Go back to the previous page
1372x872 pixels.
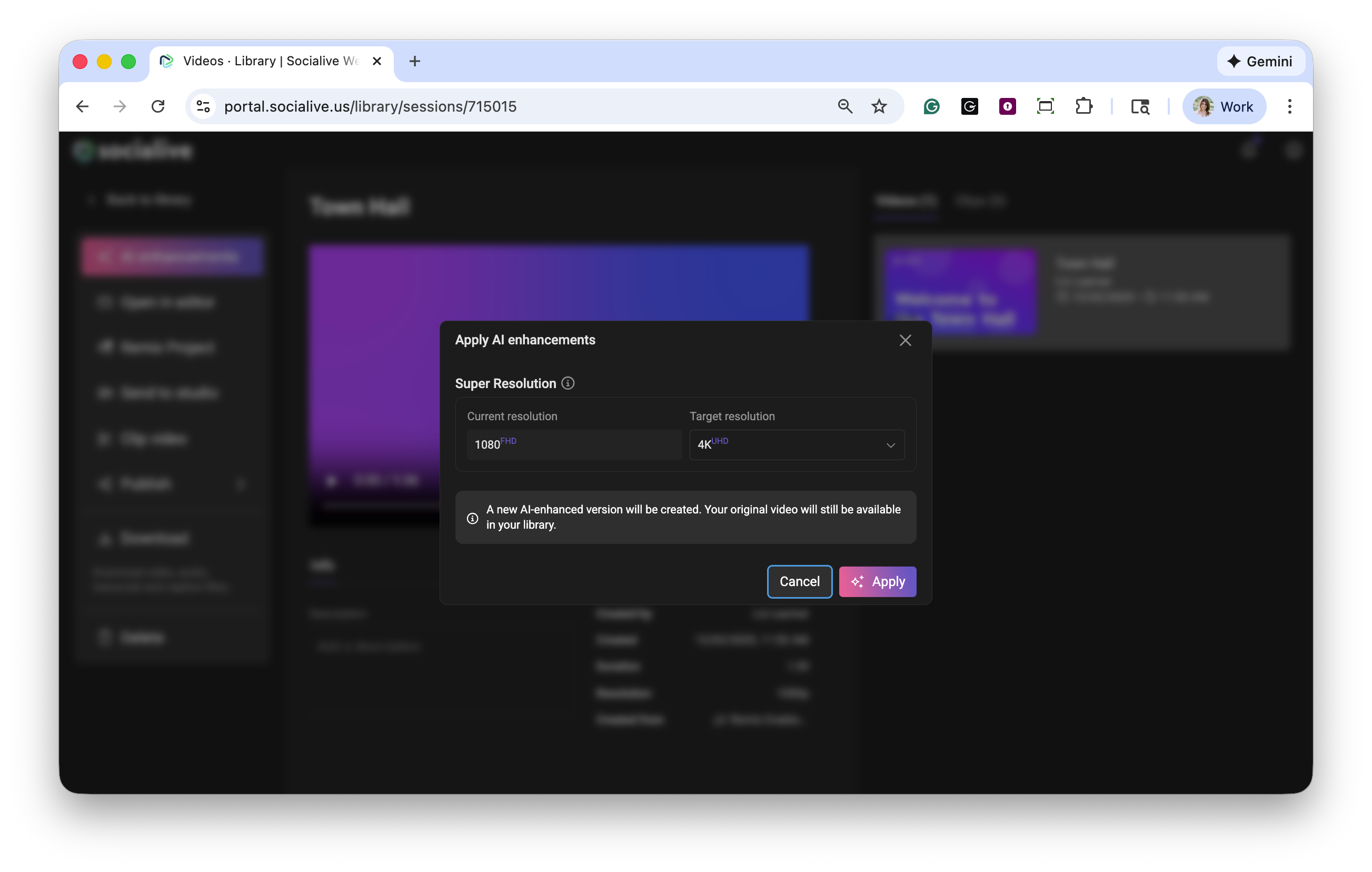pyautogui.click(x=83, y=106)
